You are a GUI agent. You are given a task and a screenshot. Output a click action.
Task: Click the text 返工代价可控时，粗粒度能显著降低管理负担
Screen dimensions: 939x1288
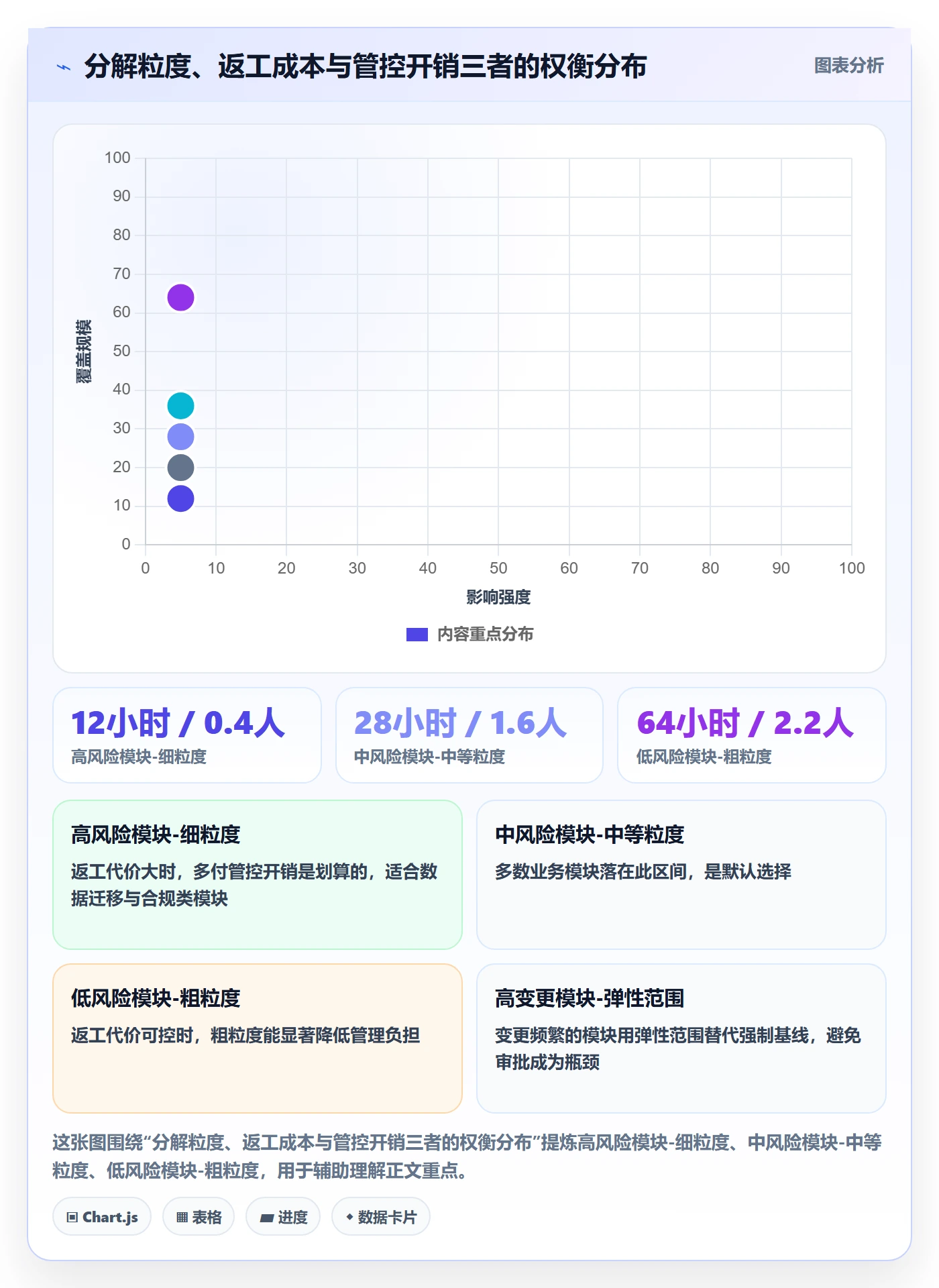pos(245,1035)
